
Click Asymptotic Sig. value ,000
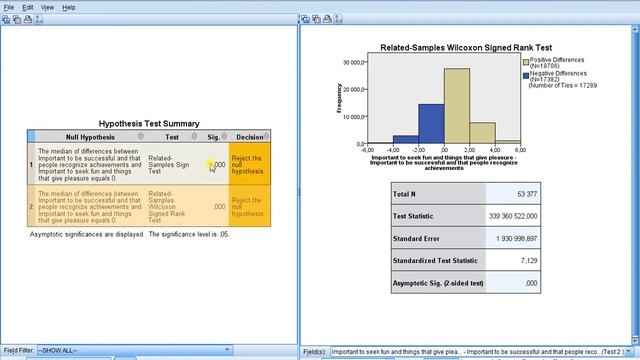[x=531, y=283]
